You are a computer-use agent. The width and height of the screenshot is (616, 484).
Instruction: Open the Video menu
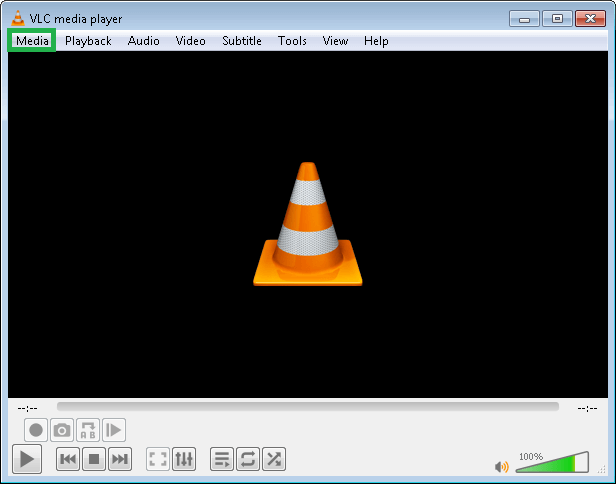point(191,40)
